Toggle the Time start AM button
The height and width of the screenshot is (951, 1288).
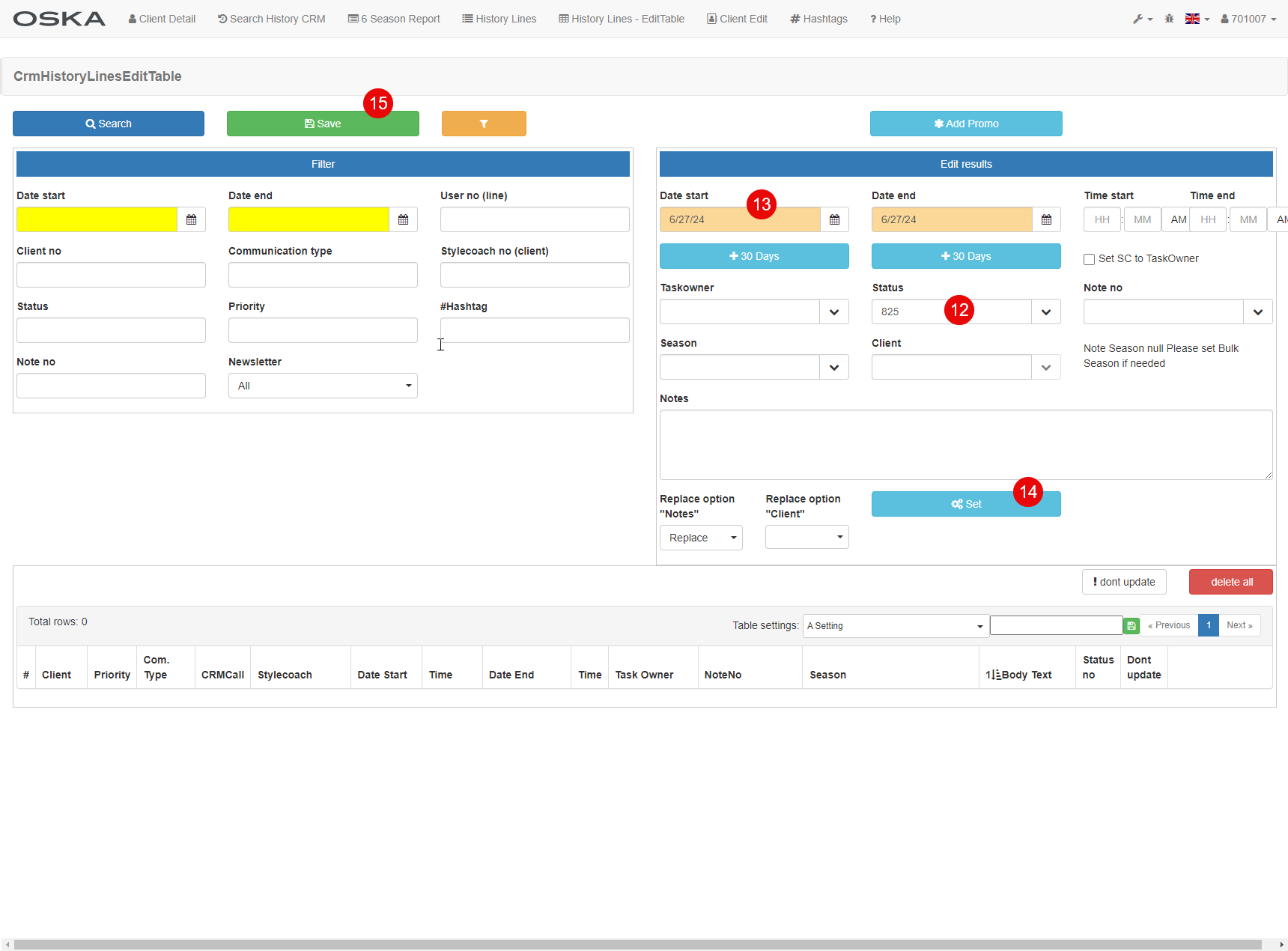(1178, 219)
